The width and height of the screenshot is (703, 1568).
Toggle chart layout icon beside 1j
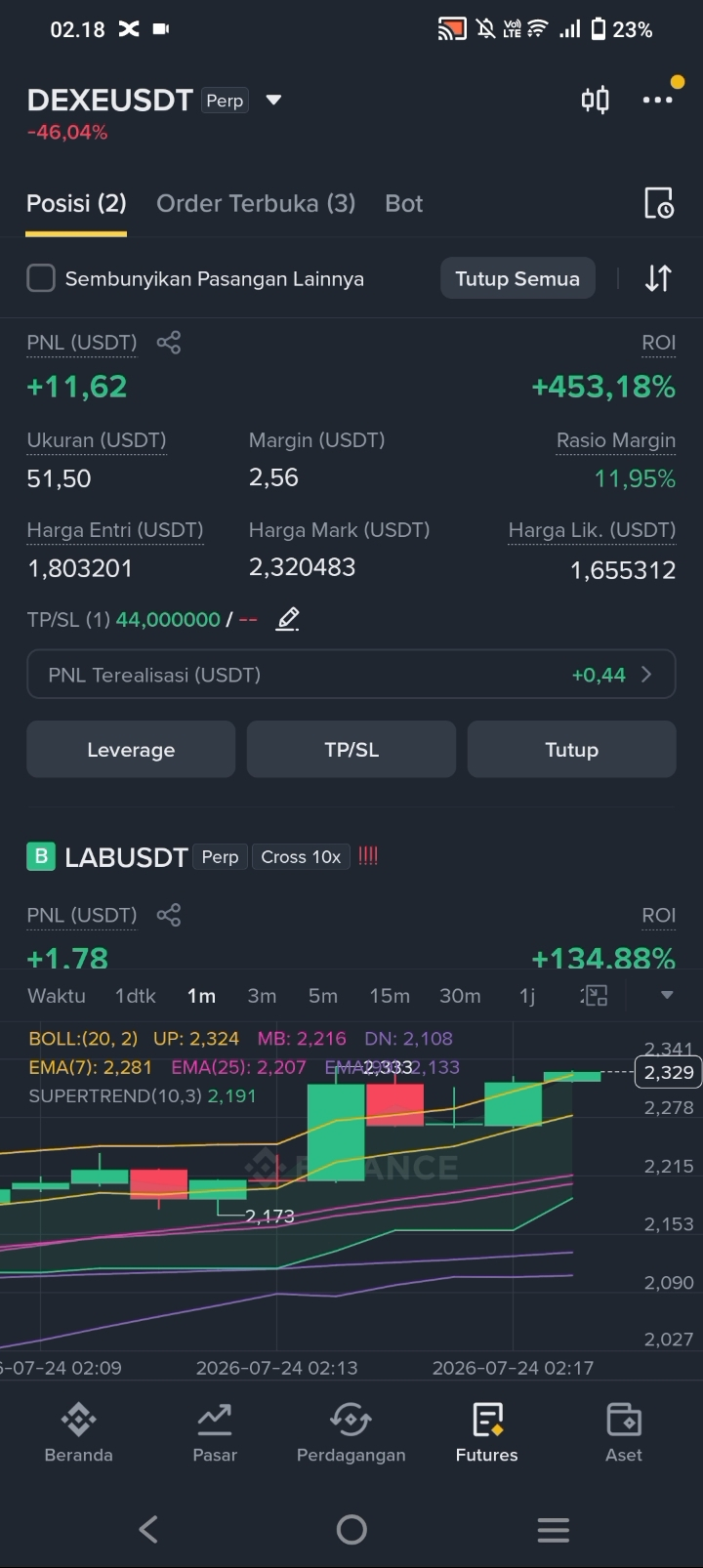(x=594, y=996)
